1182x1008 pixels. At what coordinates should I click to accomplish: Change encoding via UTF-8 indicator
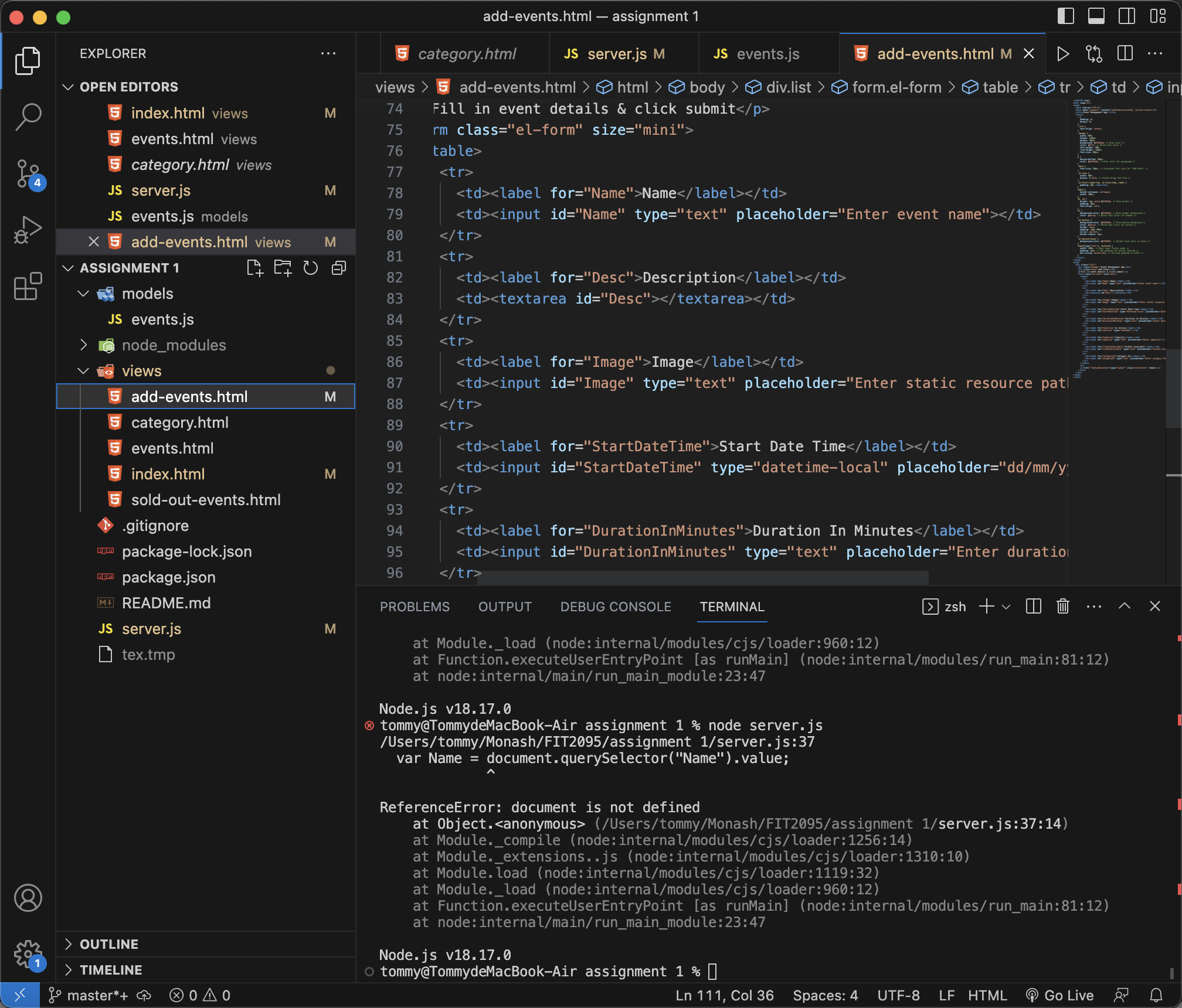coord(898,995)
